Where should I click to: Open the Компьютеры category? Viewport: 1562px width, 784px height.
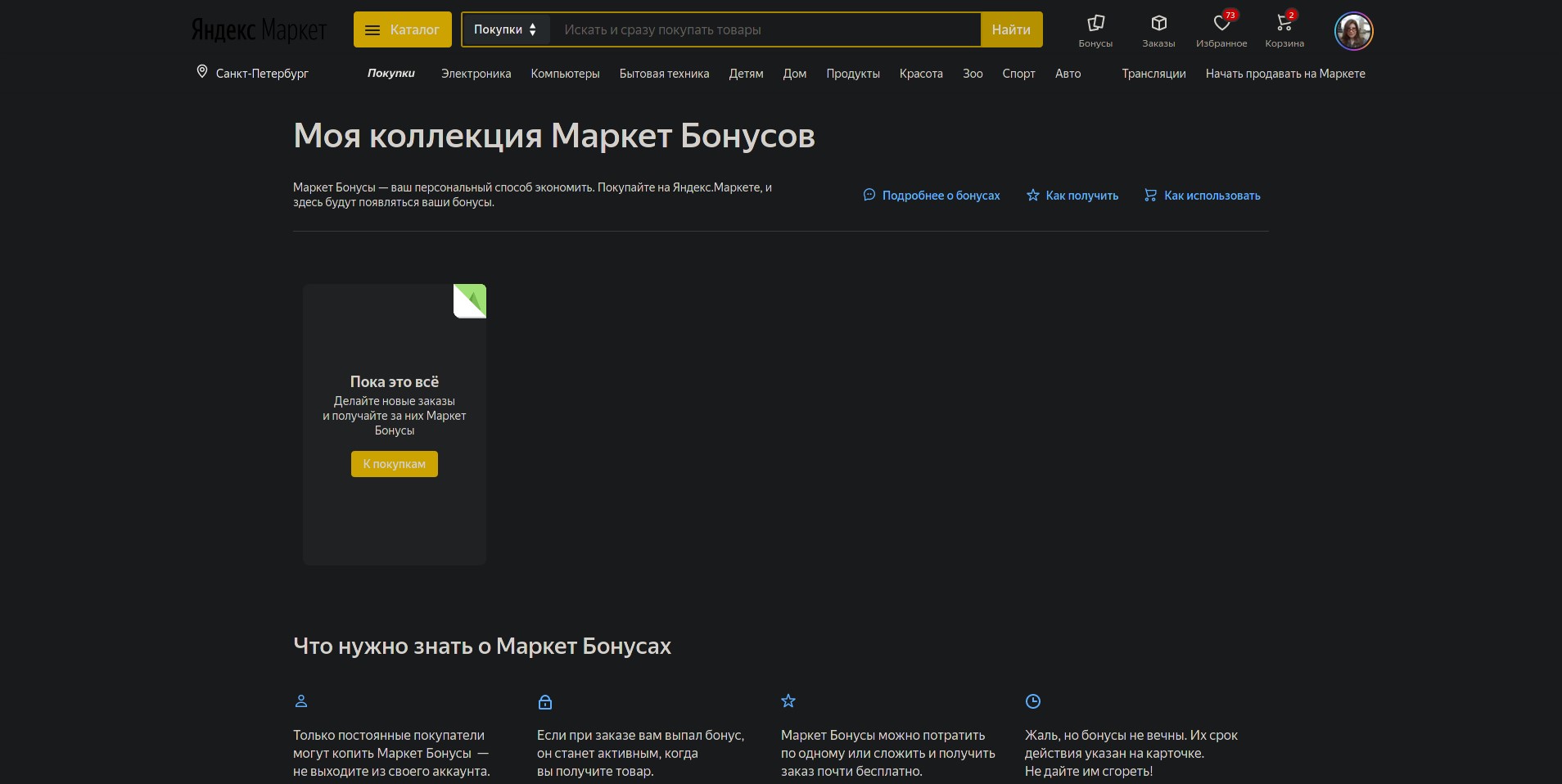pos(565,74)
